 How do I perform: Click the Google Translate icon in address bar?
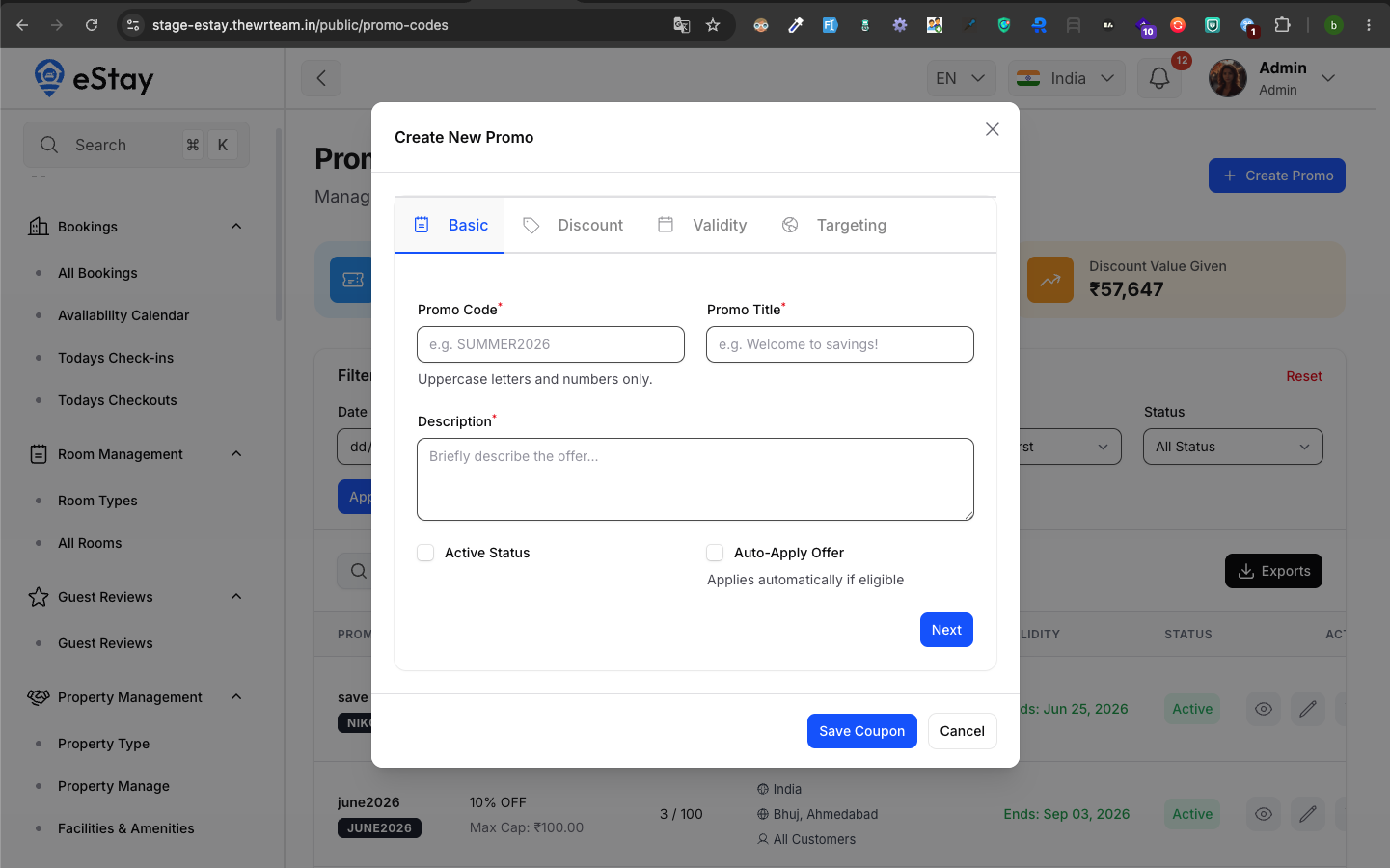point(682,25)
